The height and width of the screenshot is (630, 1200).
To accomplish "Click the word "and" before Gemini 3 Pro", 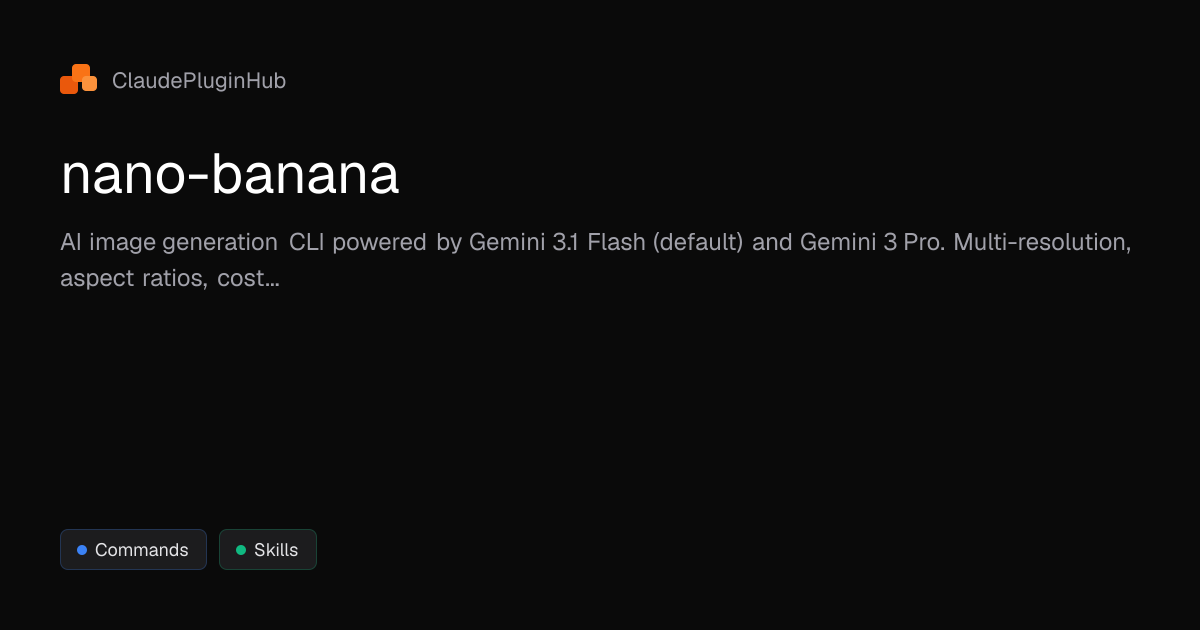I will pos(771,243).
